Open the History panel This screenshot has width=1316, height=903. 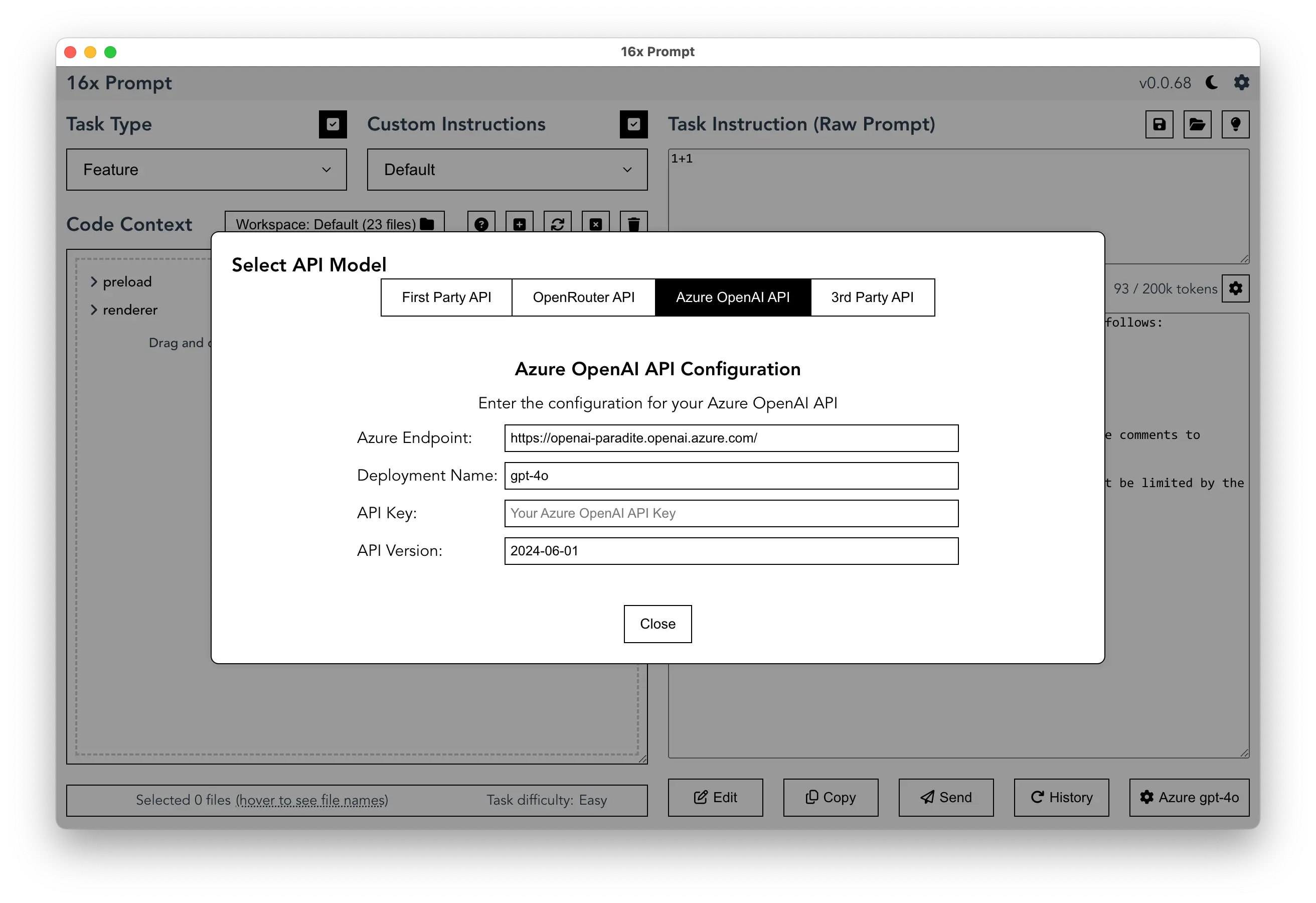1061,797
